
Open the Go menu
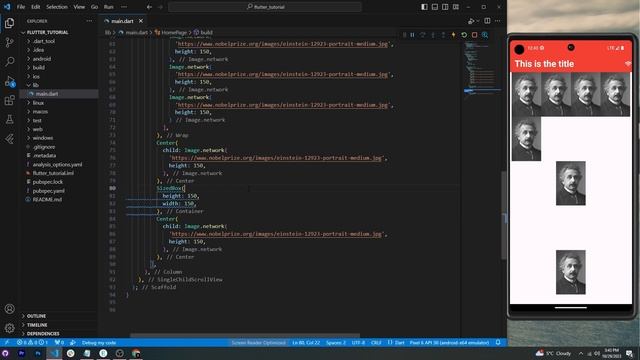[94, 7]
